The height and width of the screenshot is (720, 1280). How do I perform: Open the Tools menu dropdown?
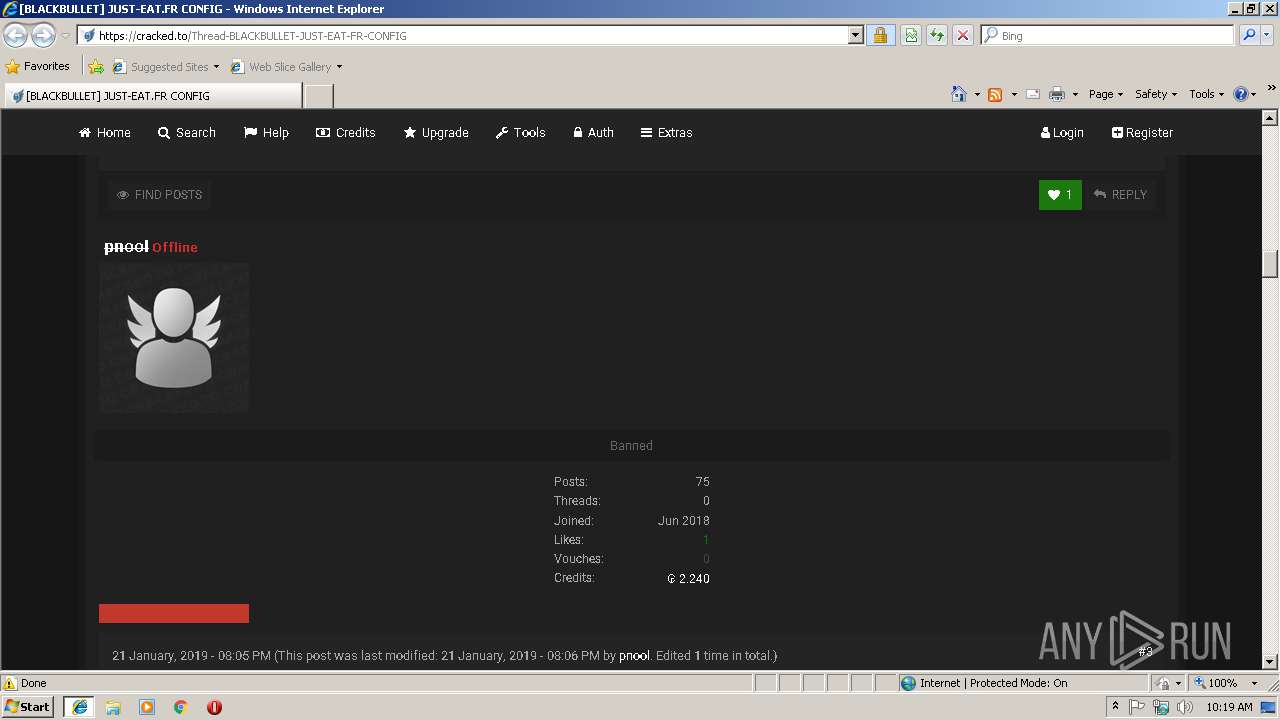click(1207, 94)
